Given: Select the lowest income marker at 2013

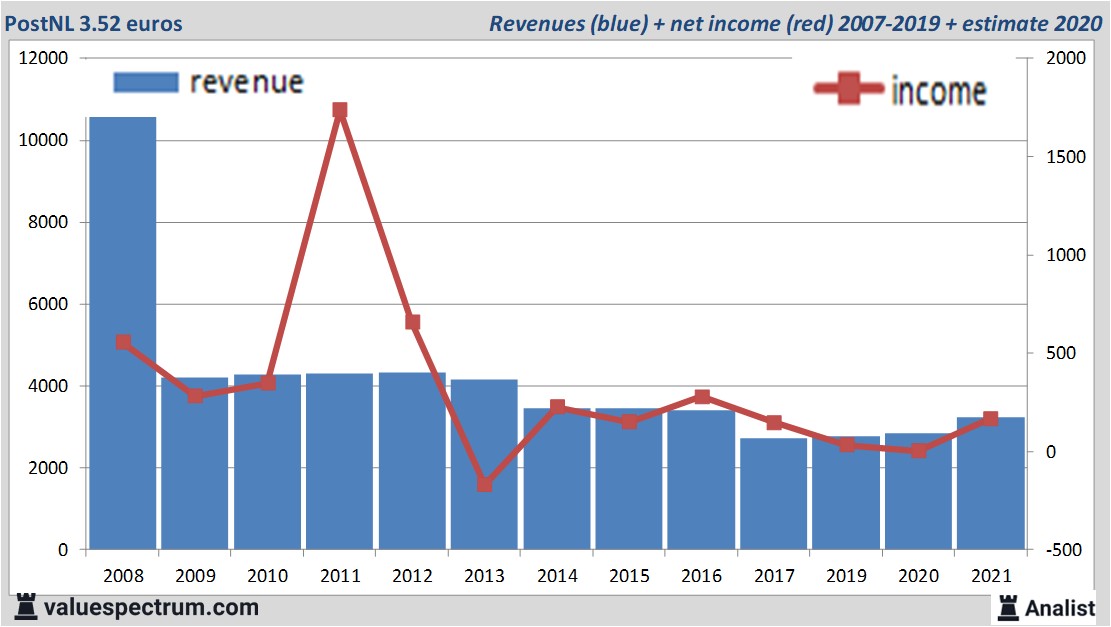Looking at the screenshot, I should (x=485, y=484).
